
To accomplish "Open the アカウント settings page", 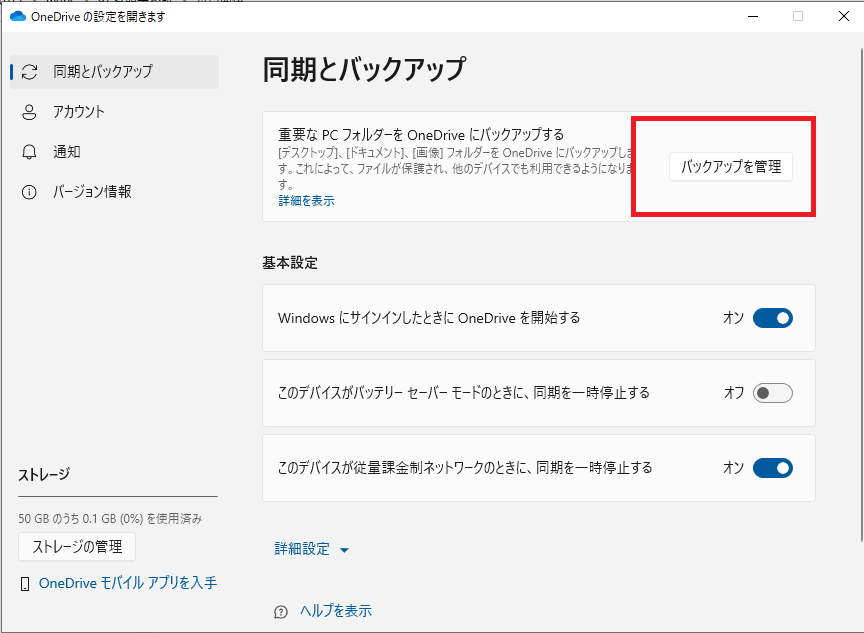I will coord(115,112).
